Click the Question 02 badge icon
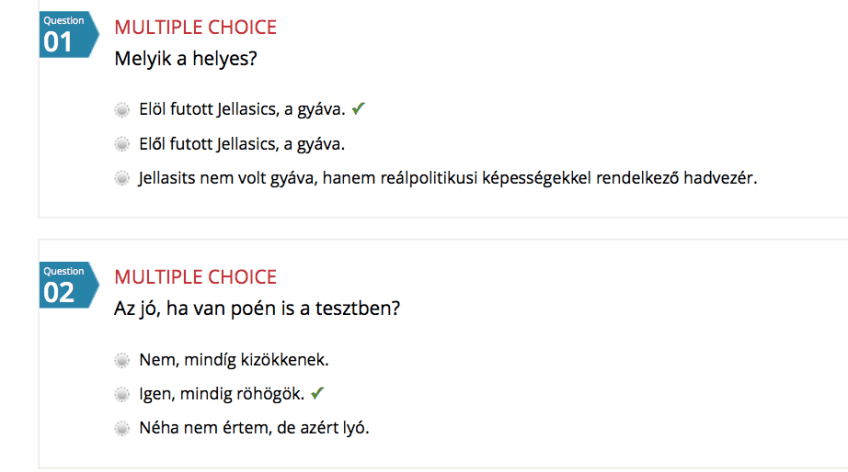Viewport: 848px width, 472px height. 66,285
